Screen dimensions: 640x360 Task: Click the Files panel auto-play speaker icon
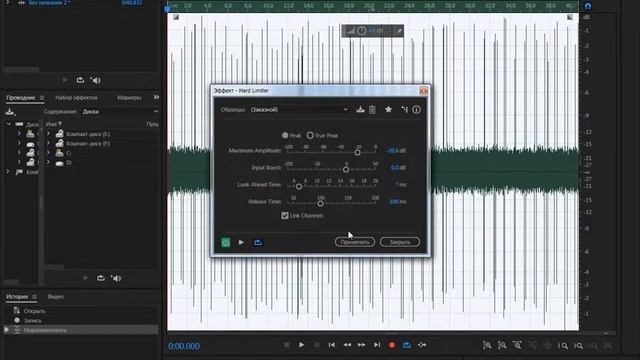coord(96,80)
